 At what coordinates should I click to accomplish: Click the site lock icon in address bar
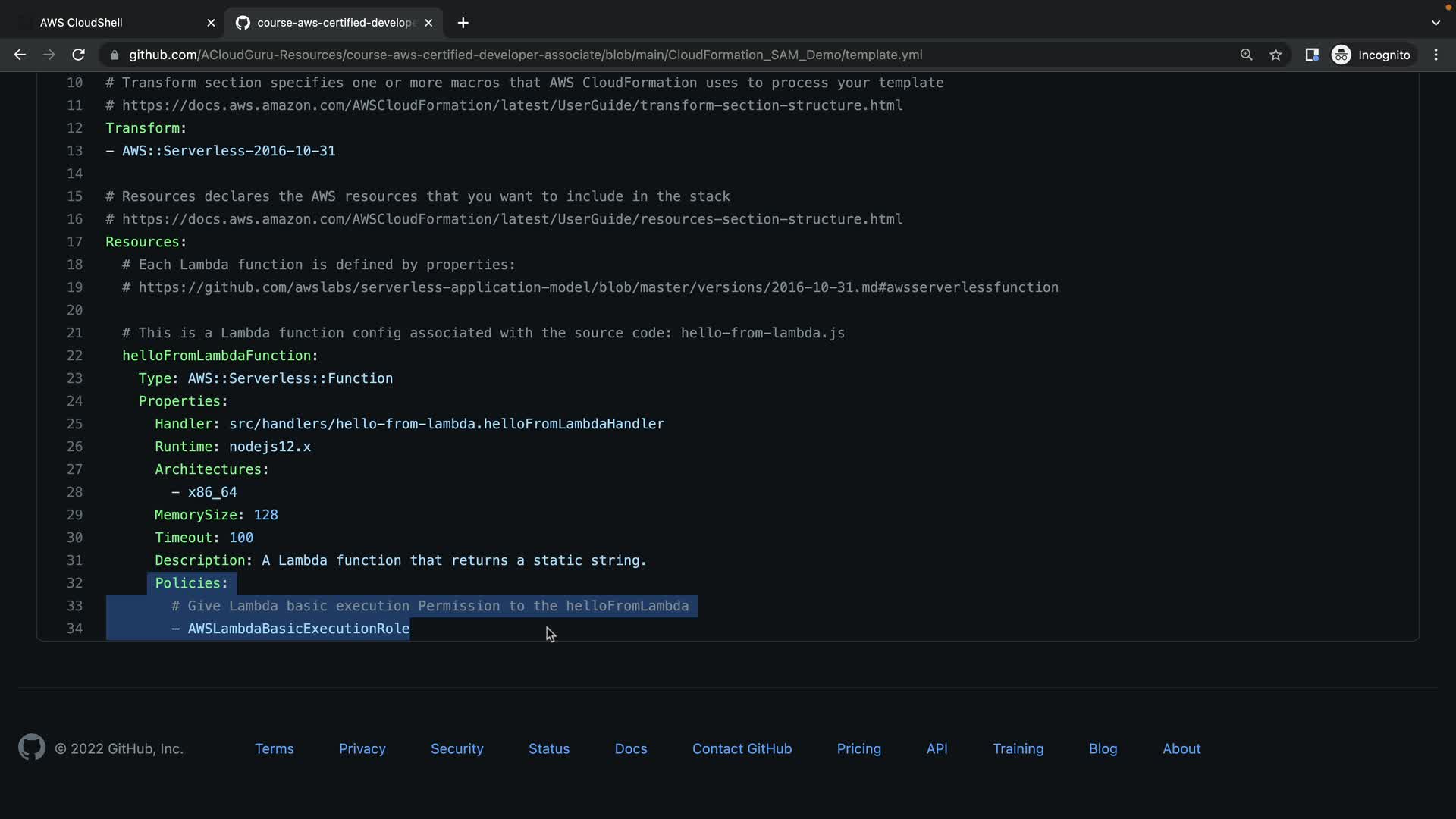(115, 55)
